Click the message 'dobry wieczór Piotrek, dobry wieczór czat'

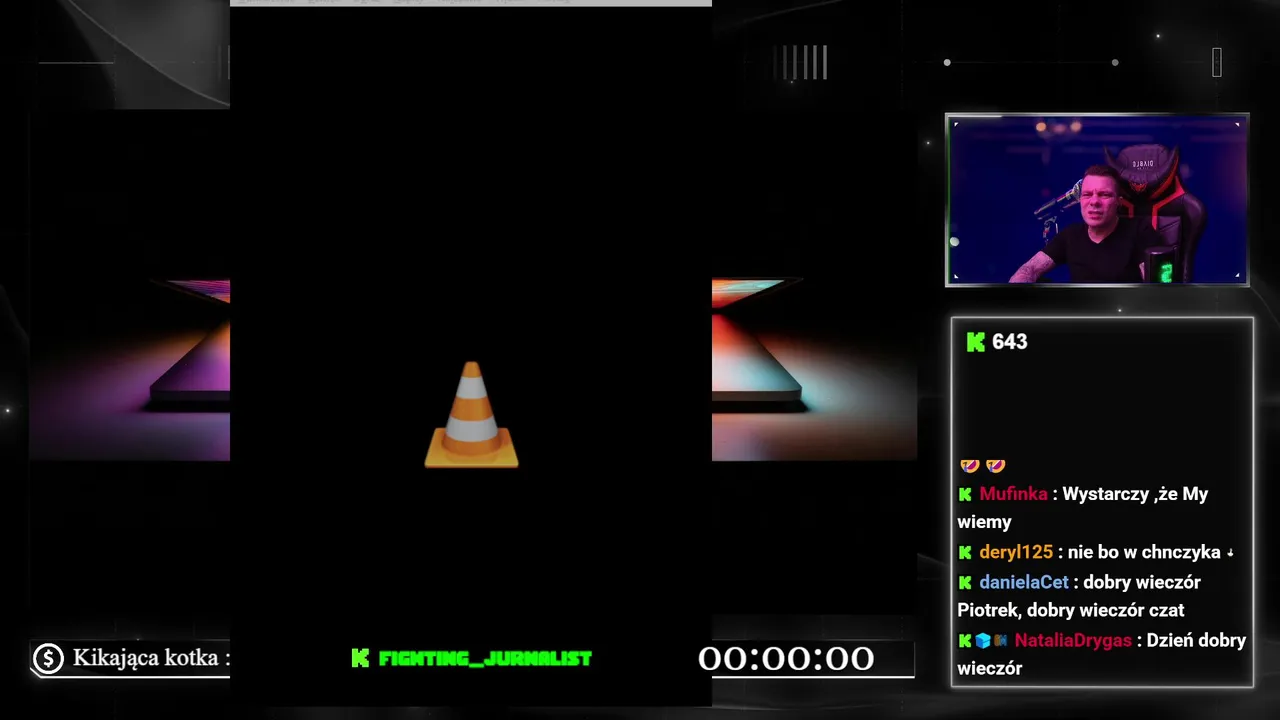coord(1079,596)
